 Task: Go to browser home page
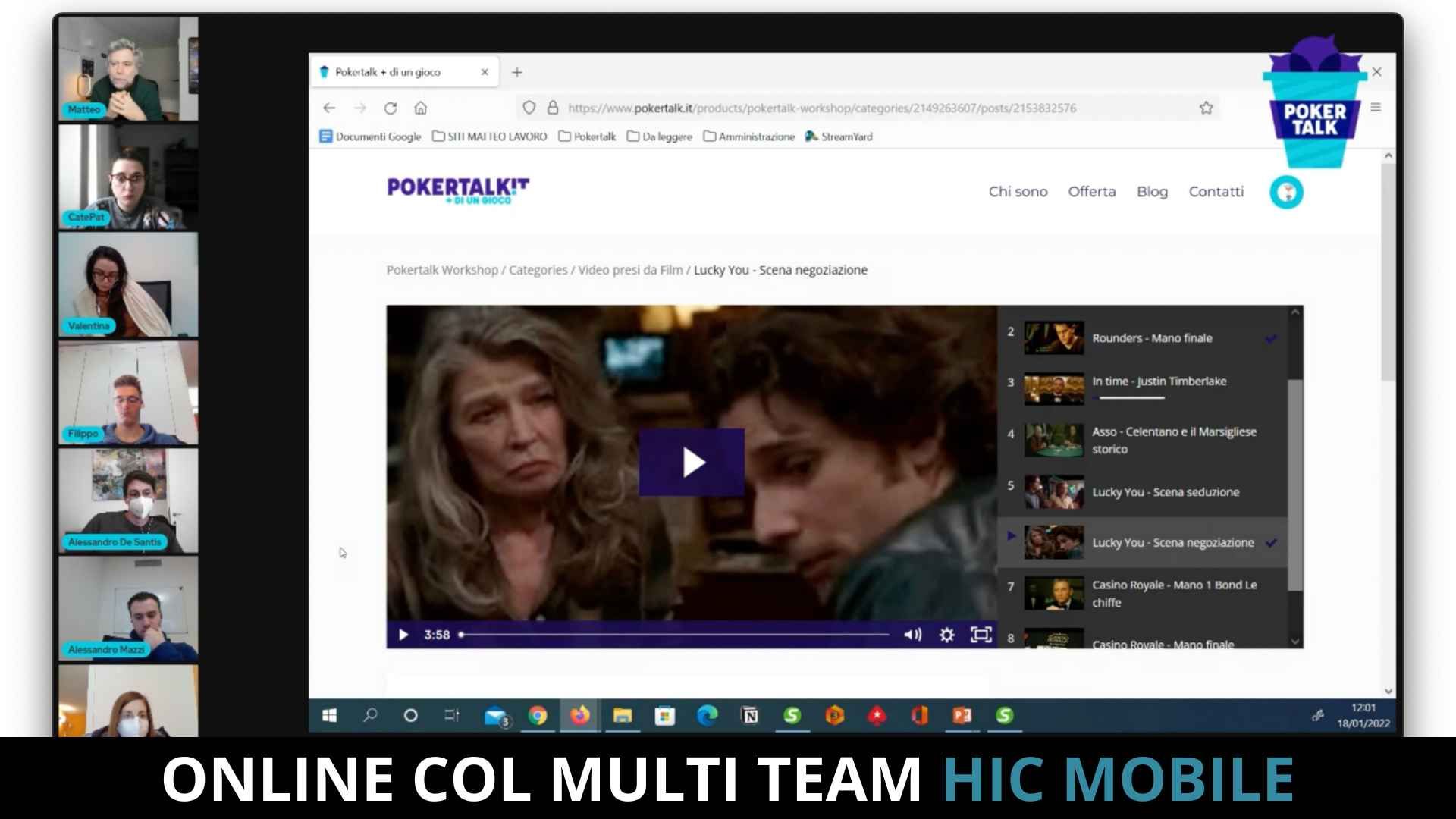[x=421, y=108]
